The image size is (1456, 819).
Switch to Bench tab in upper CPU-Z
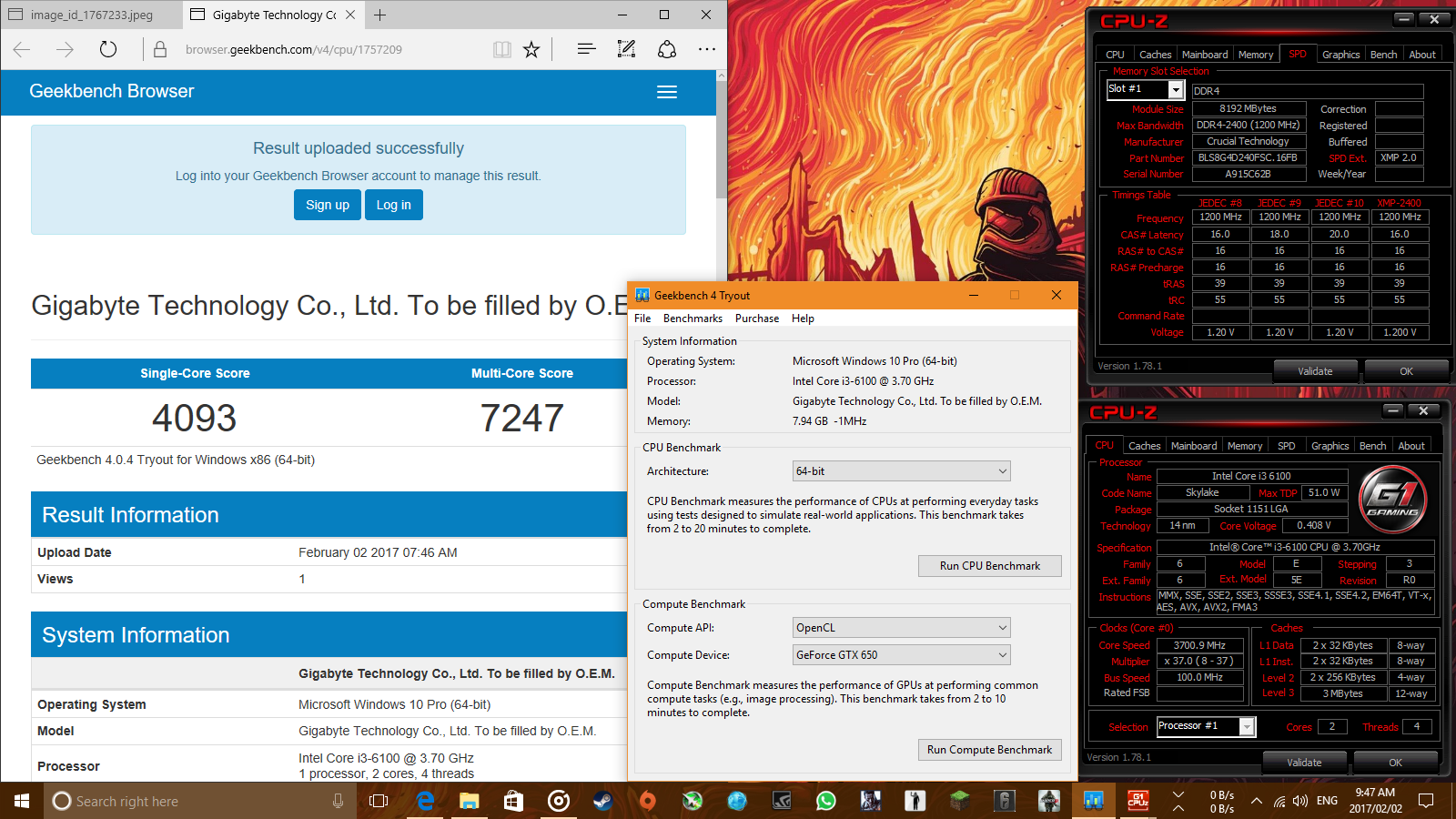point(1383,55)
